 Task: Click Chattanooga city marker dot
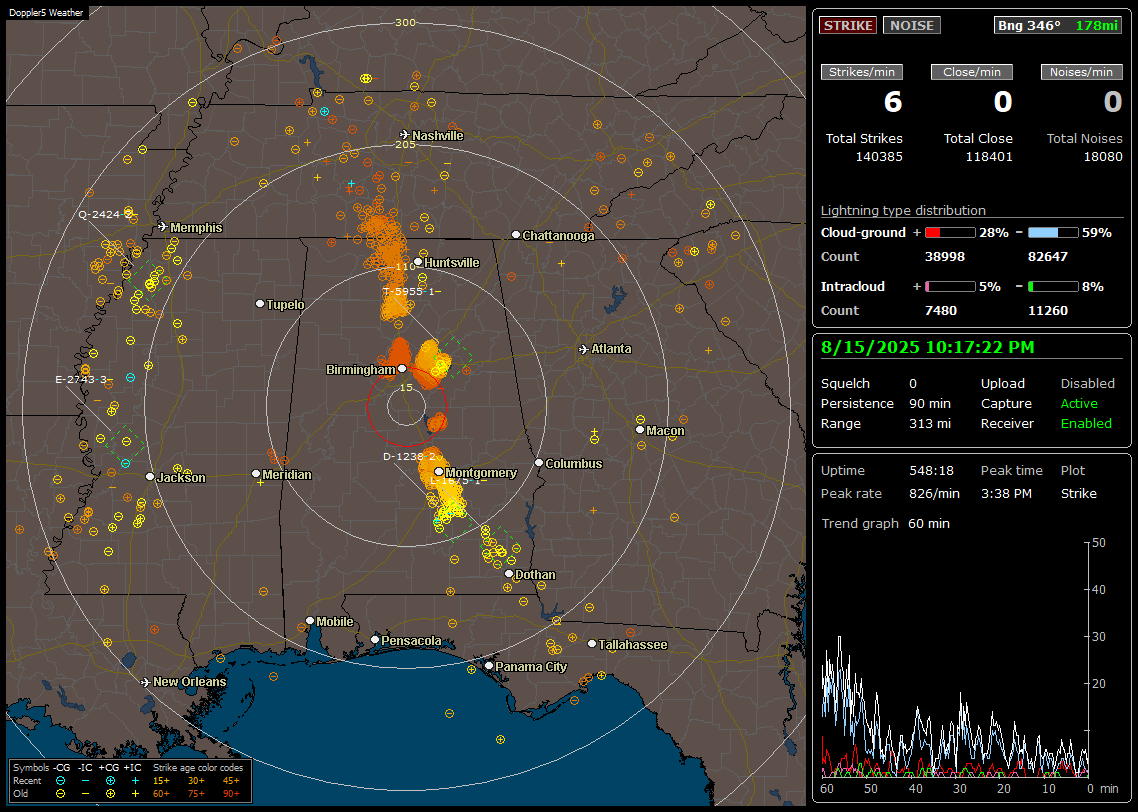[516, 235]
